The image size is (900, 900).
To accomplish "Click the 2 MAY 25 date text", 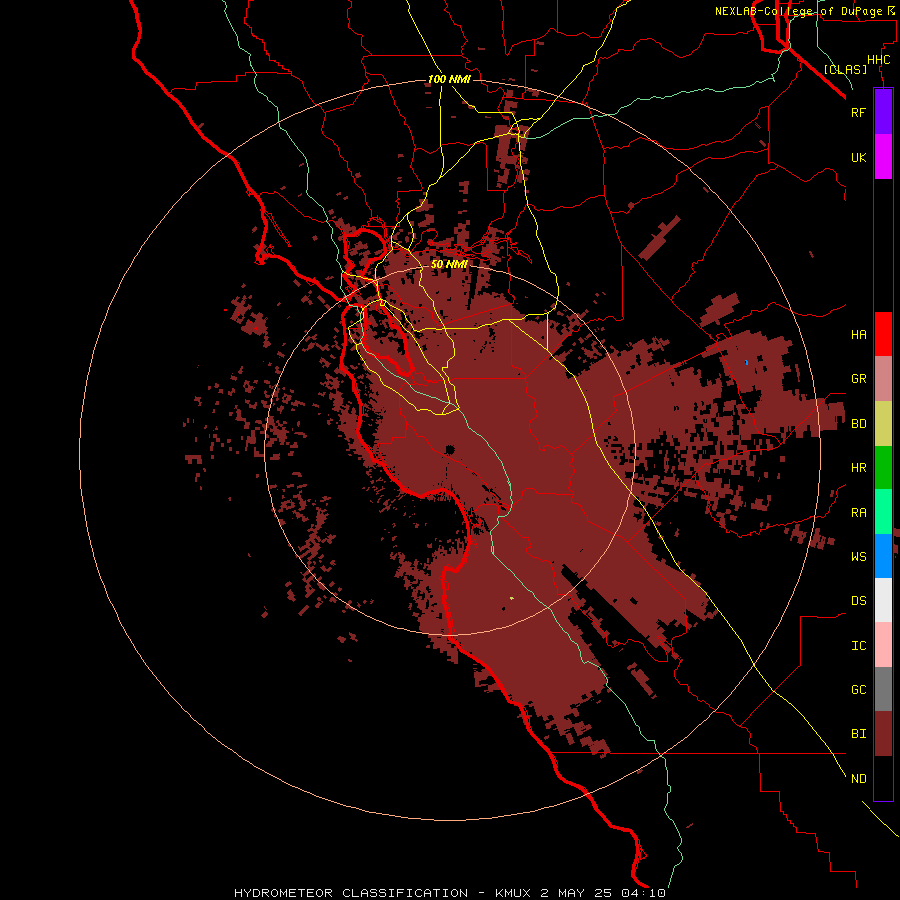I will click(x=577, y=893).
